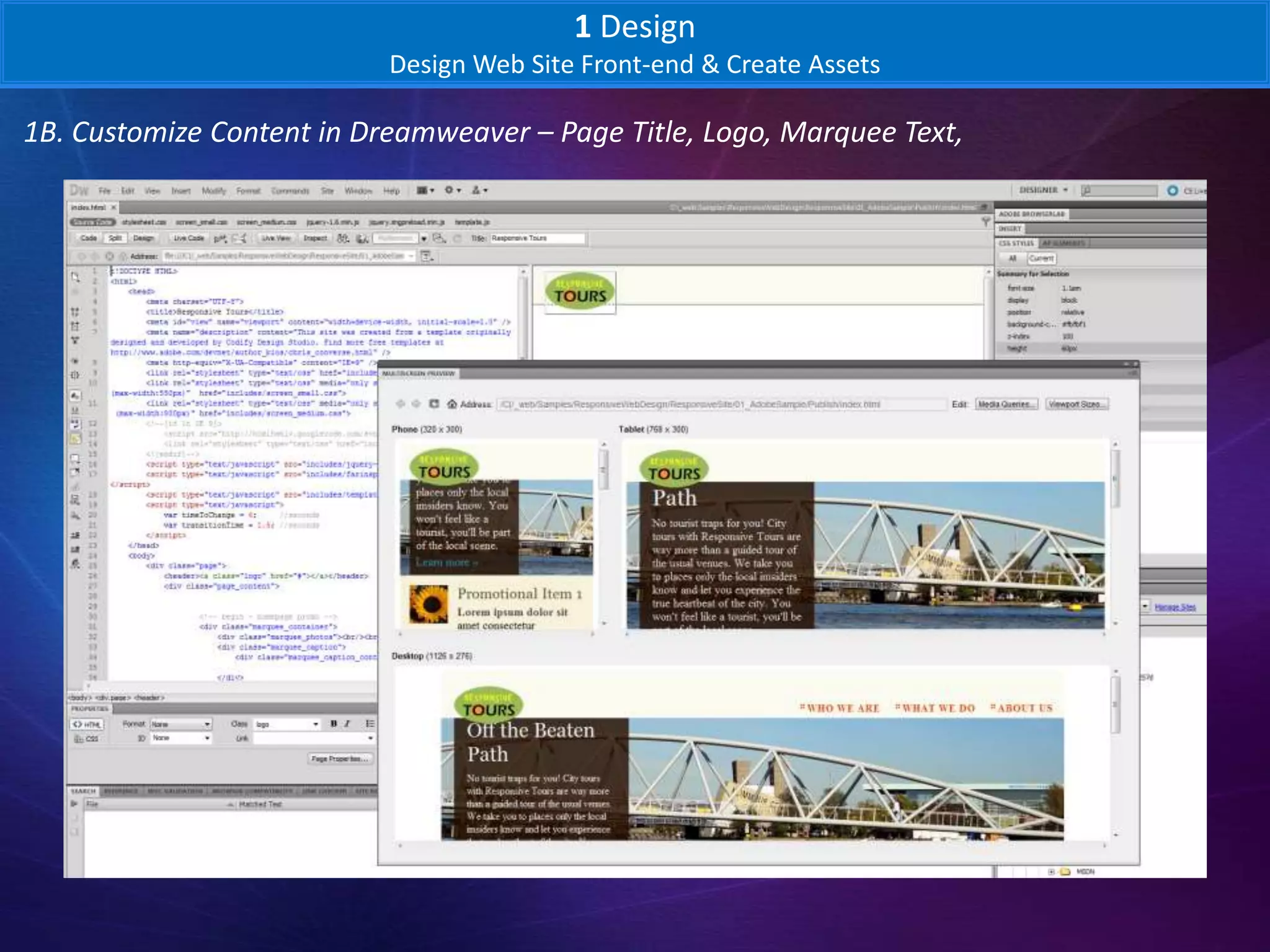Open the Format dropdown in Properties

click(180, 724)
